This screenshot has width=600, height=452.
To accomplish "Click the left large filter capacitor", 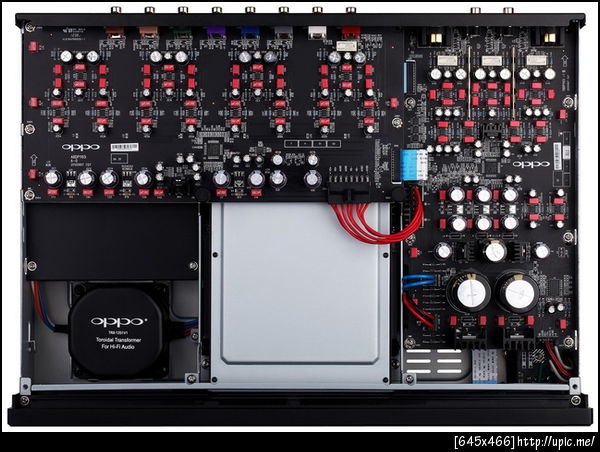I will point(469,292).
